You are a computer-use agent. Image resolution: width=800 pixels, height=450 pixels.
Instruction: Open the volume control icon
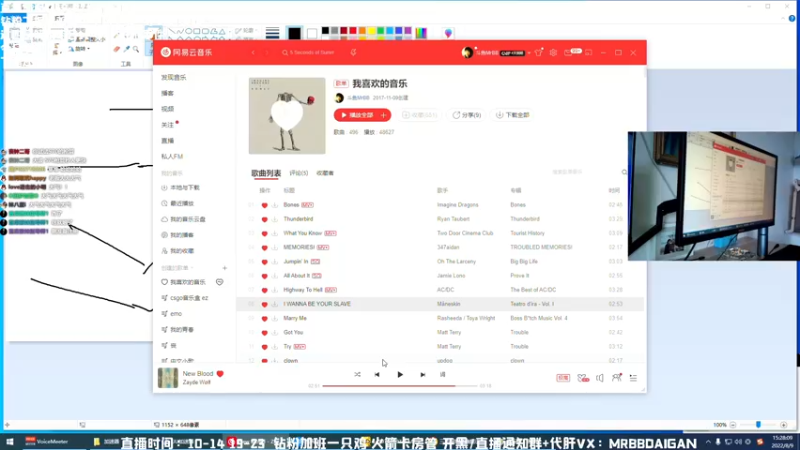point(599,378)
